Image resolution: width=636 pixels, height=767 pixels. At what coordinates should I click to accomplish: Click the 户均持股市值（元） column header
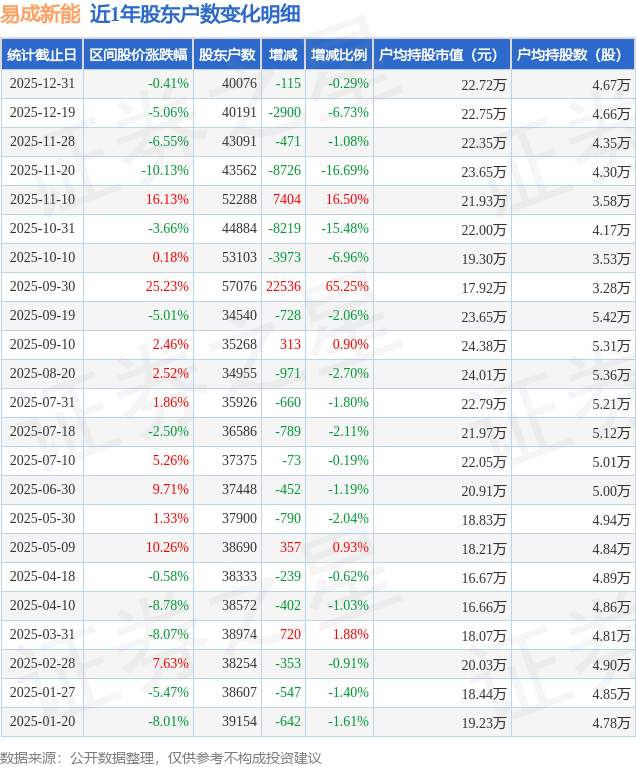pyautogui.click(x=441, y=55)
